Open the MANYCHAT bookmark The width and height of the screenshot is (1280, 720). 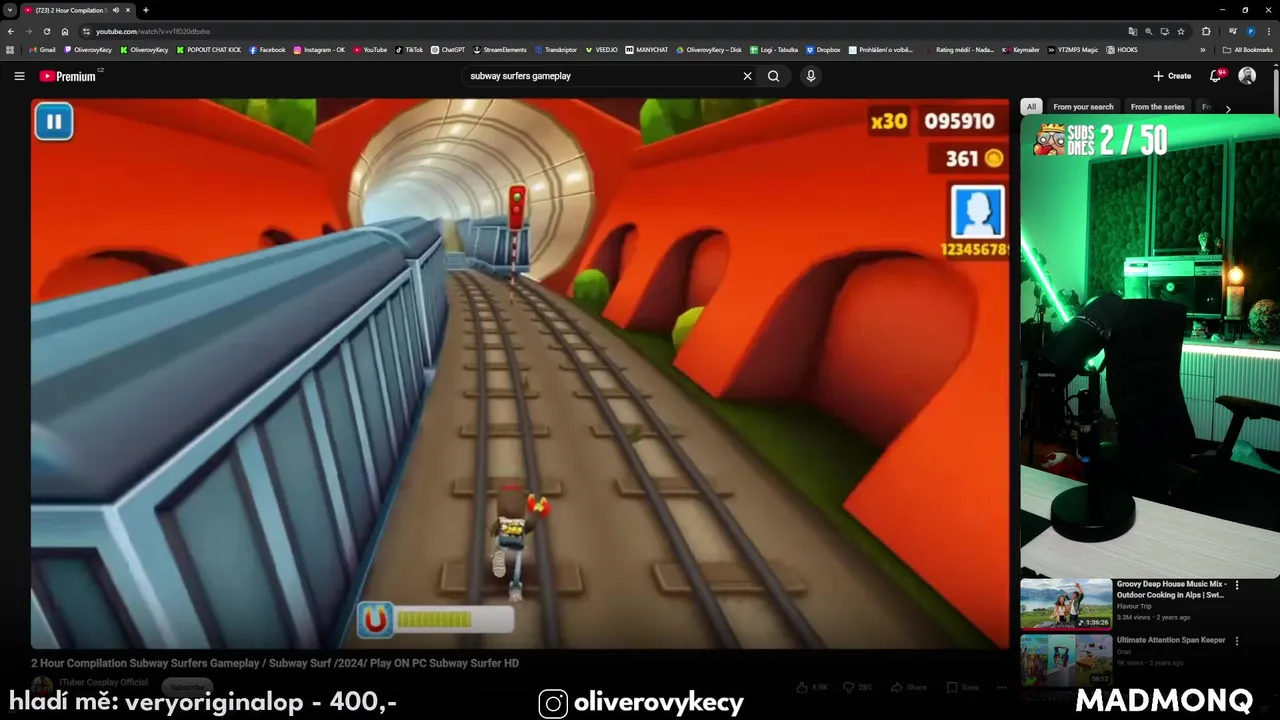click(x=647, y=50)
